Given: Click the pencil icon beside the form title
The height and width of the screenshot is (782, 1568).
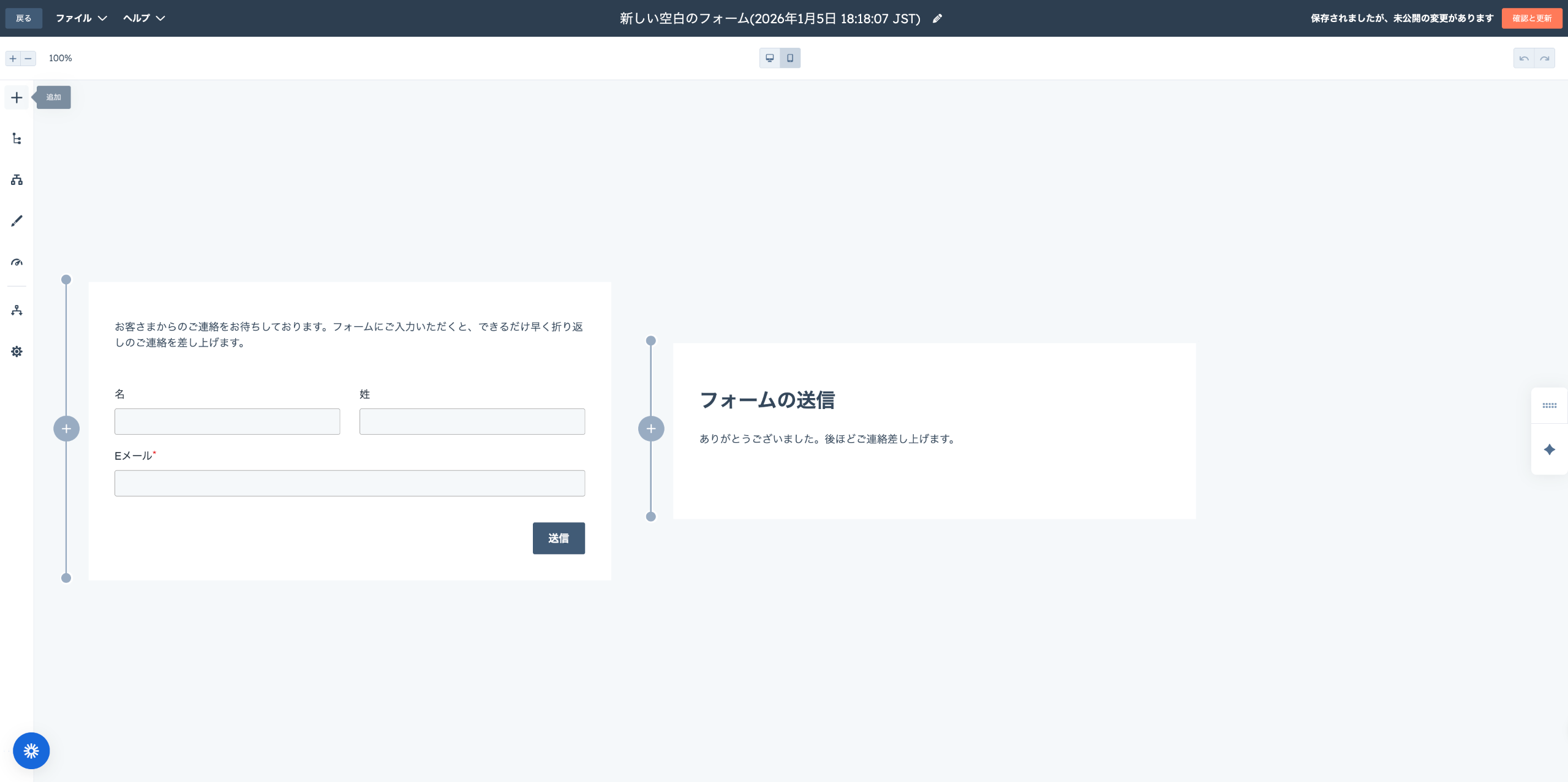Looking at the screenshot, I should 937,18.
